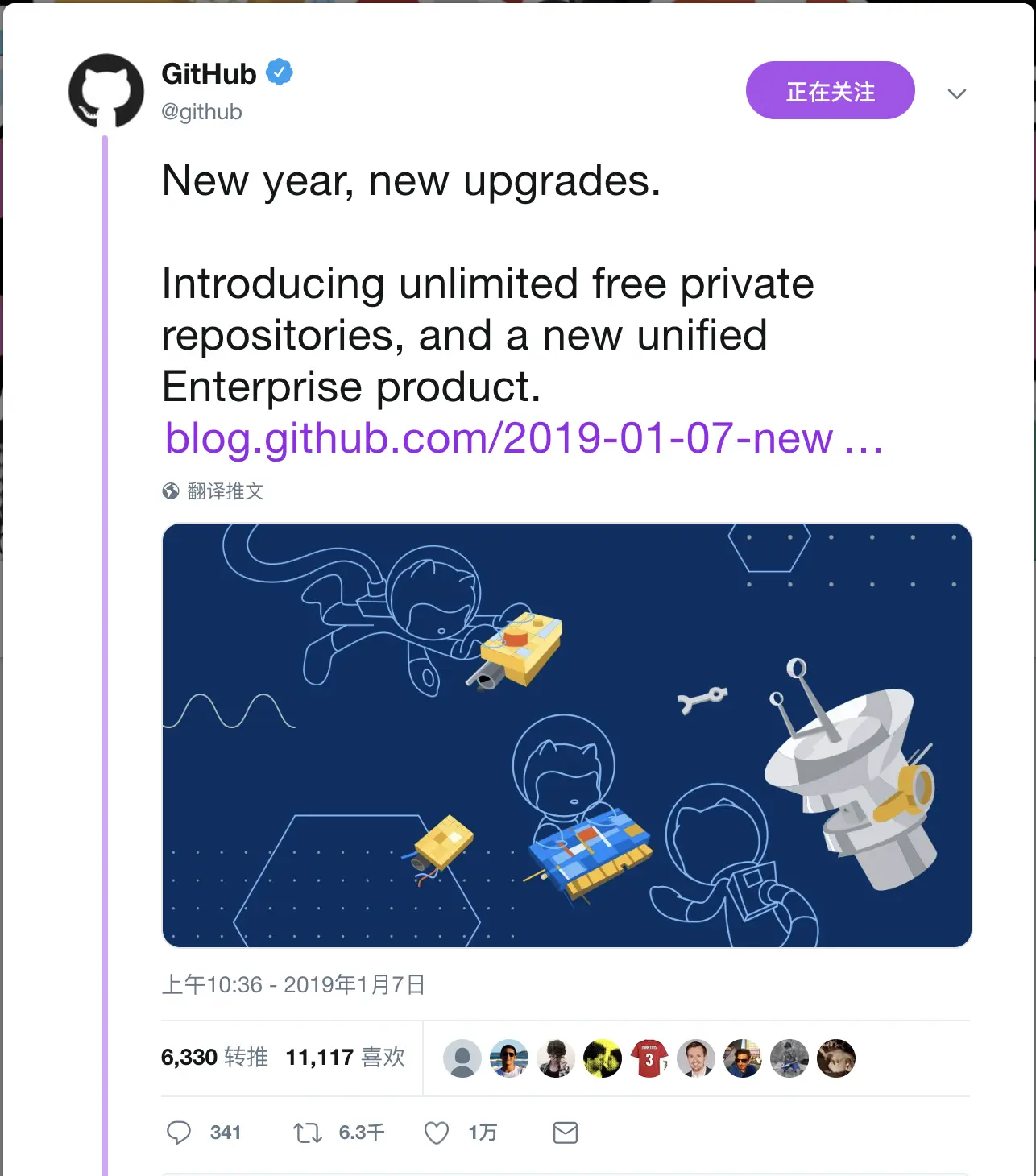Open the blog.github.com/2019-01-07 link
This screenshot has width=1036, height=1176.
[524, 438]
